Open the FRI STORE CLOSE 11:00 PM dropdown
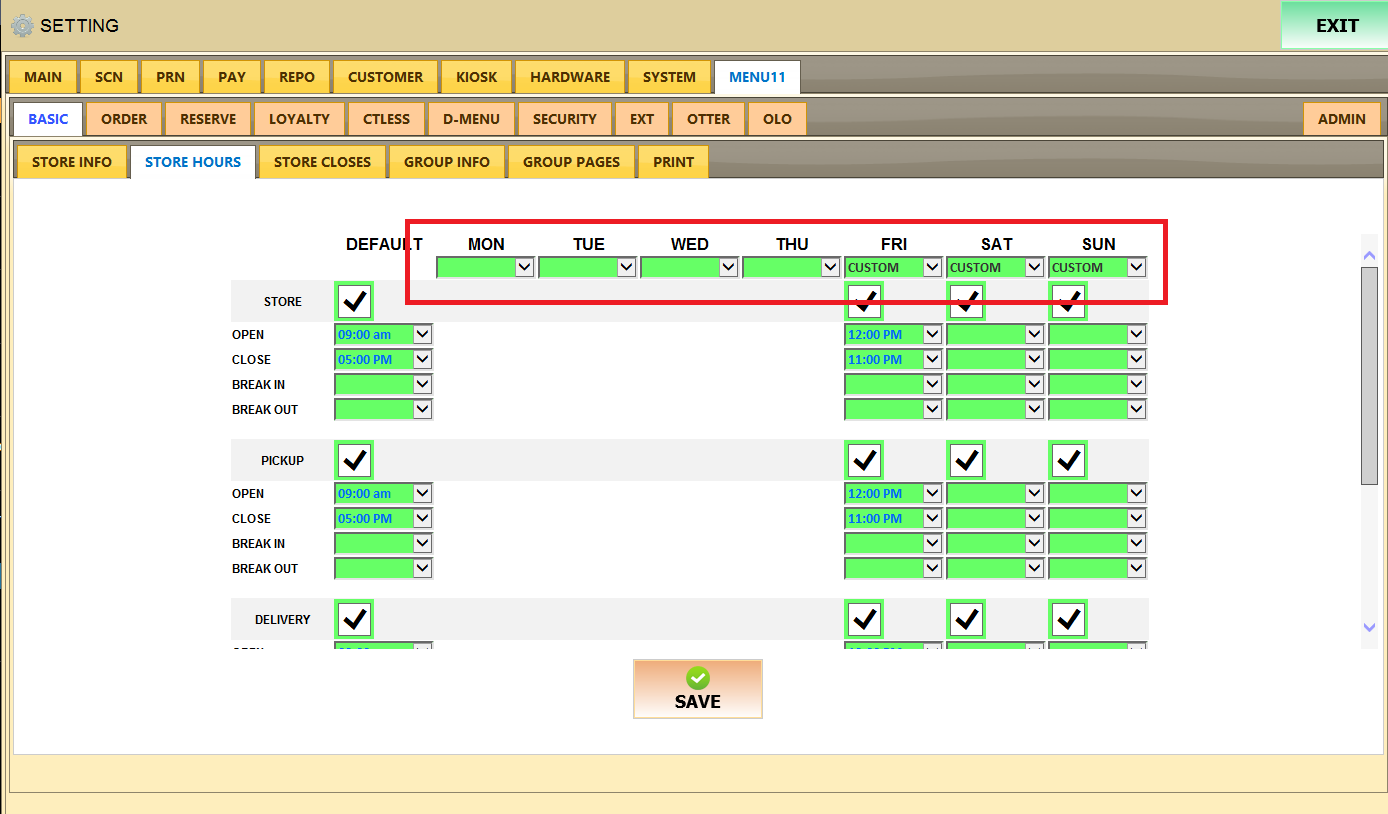 click(x=893, y=359)
